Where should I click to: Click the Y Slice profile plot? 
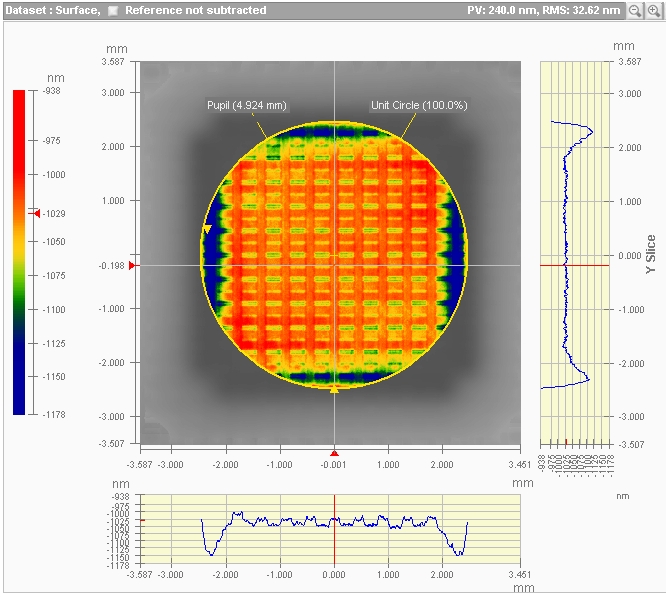(575, 253)
